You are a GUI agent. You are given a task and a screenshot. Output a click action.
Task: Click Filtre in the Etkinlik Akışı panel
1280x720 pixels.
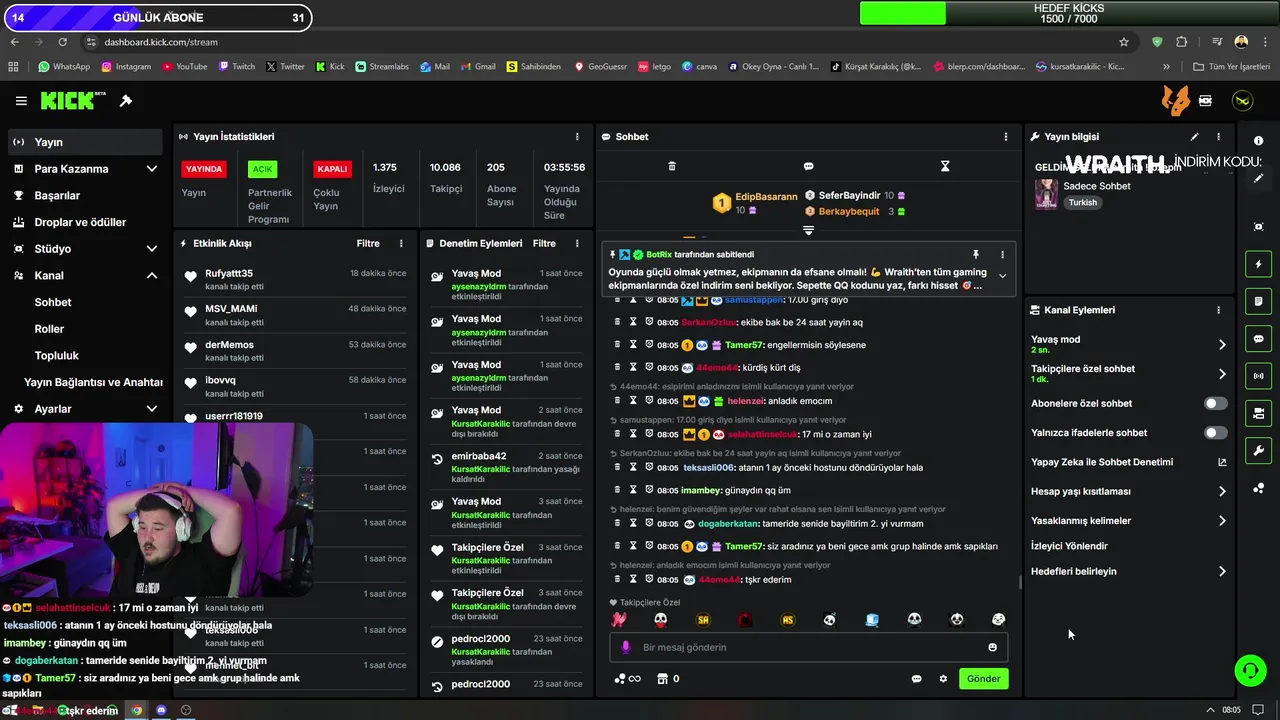(368, 243)
